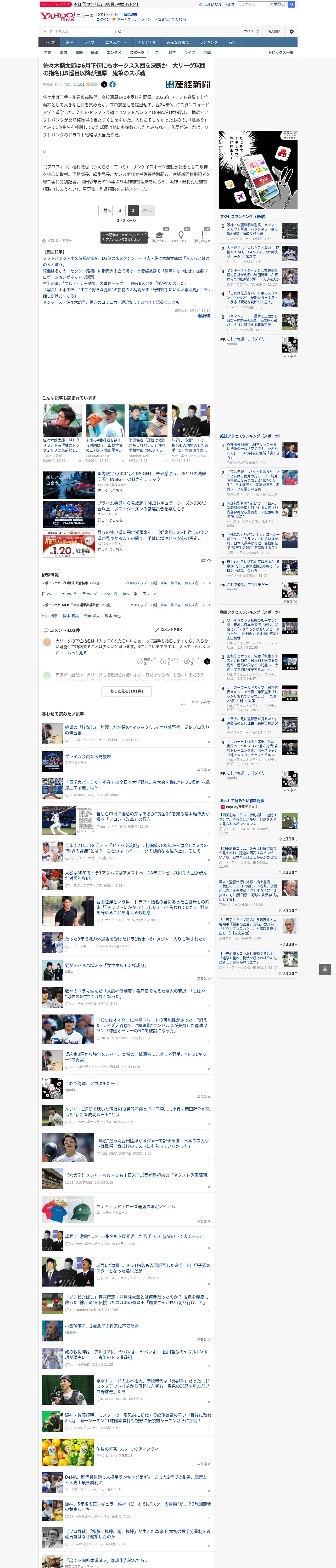Viewport: 336px width, 1568px height.
Task: Open the MLBトップ link
Action: coord(138,605)
